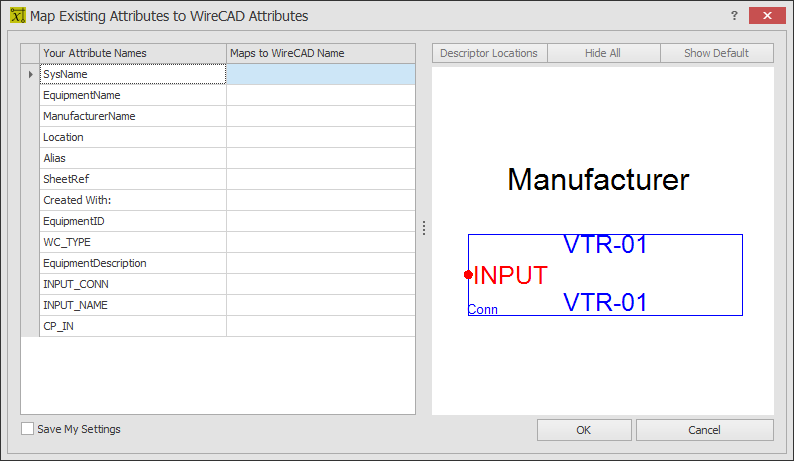Select the INPUT_NAME attribute cell

(133, 305)
